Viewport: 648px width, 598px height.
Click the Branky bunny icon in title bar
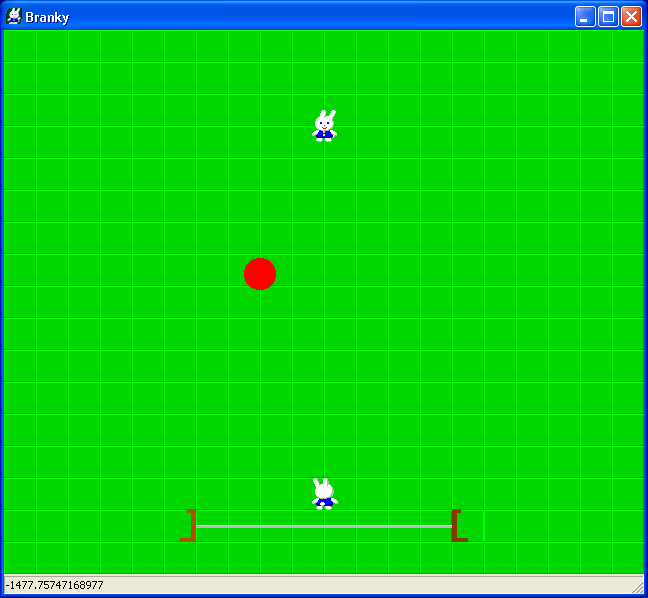click(x=14, y=16)
